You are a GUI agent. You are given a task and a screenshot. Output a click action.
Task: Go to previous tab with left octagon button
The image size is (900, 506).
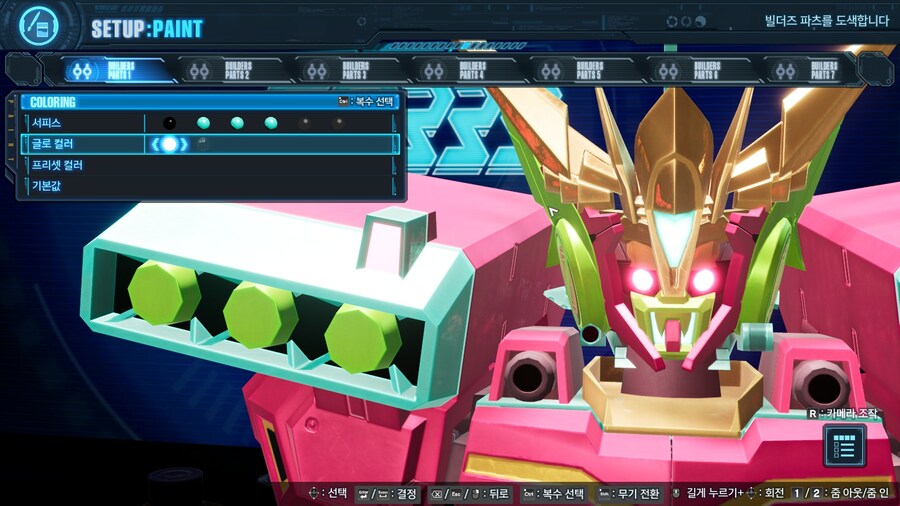23,69
